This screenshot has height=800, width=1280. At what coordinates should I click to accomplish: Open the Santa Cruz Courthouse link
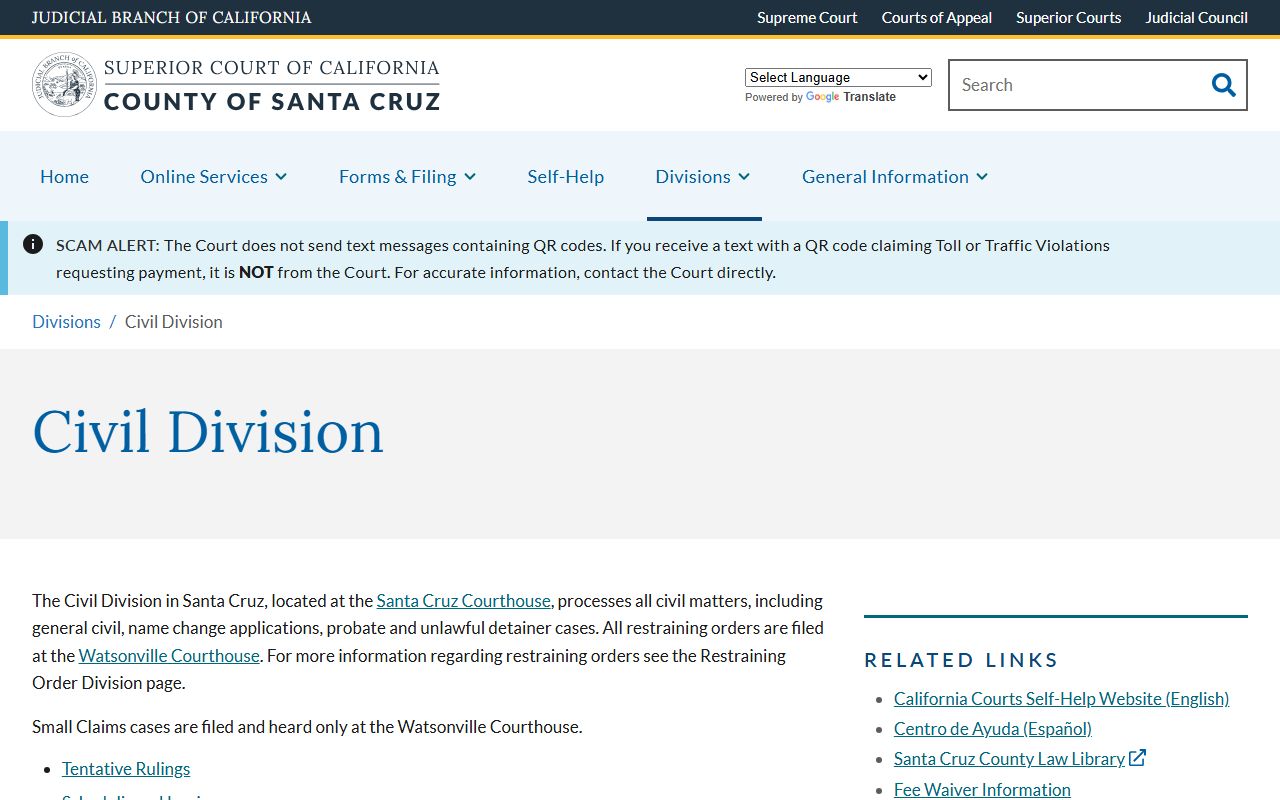pos(463,600)
